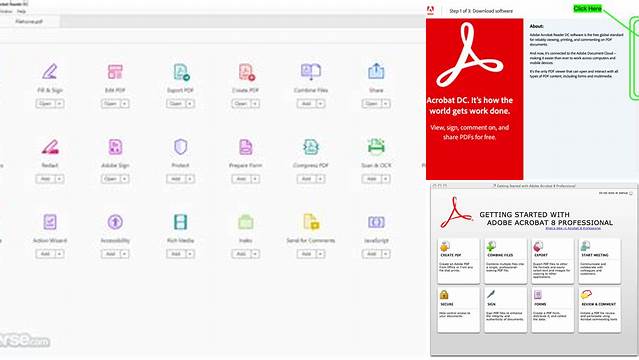The image size is (639, 360).
Task: Select the JavaScript tool icon
Action: [x=376, y=222]
